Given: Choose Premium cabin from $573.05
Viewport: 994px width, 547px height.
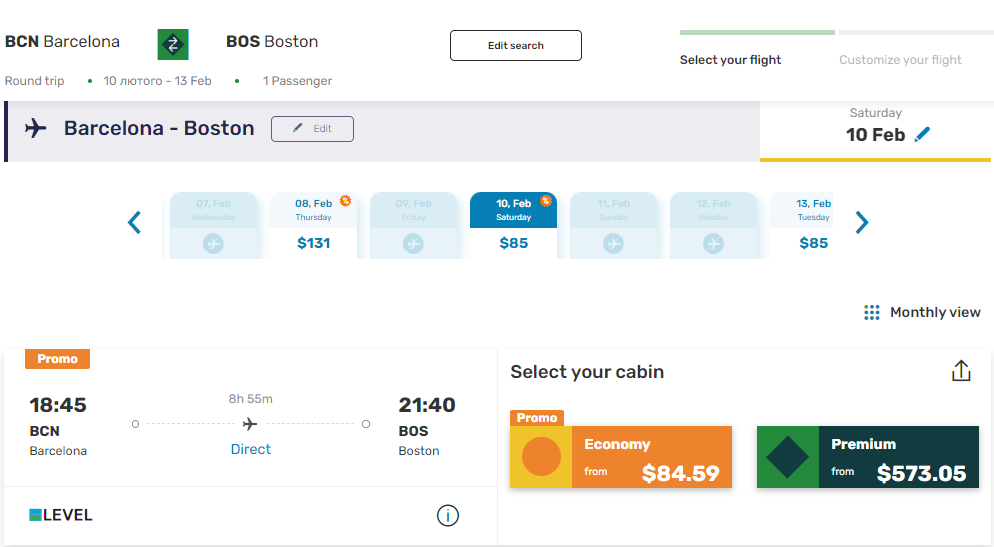Looking at the screenshot, I should [x=868, y=457].
